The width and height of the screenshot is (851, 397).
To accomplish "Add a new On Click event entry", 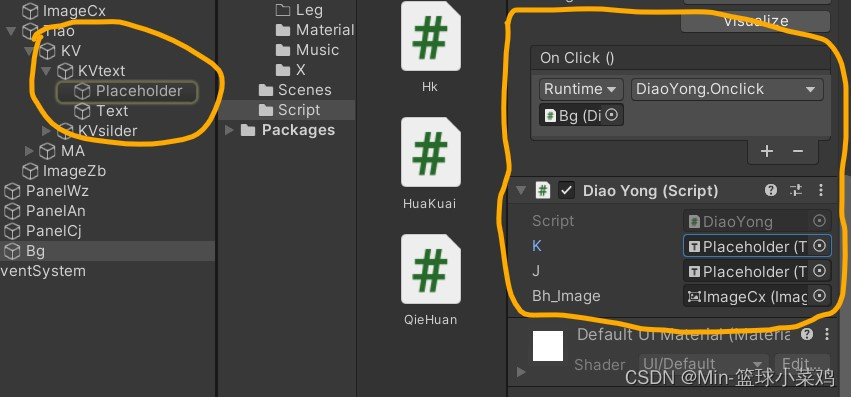I will click(x=766, y=151).
